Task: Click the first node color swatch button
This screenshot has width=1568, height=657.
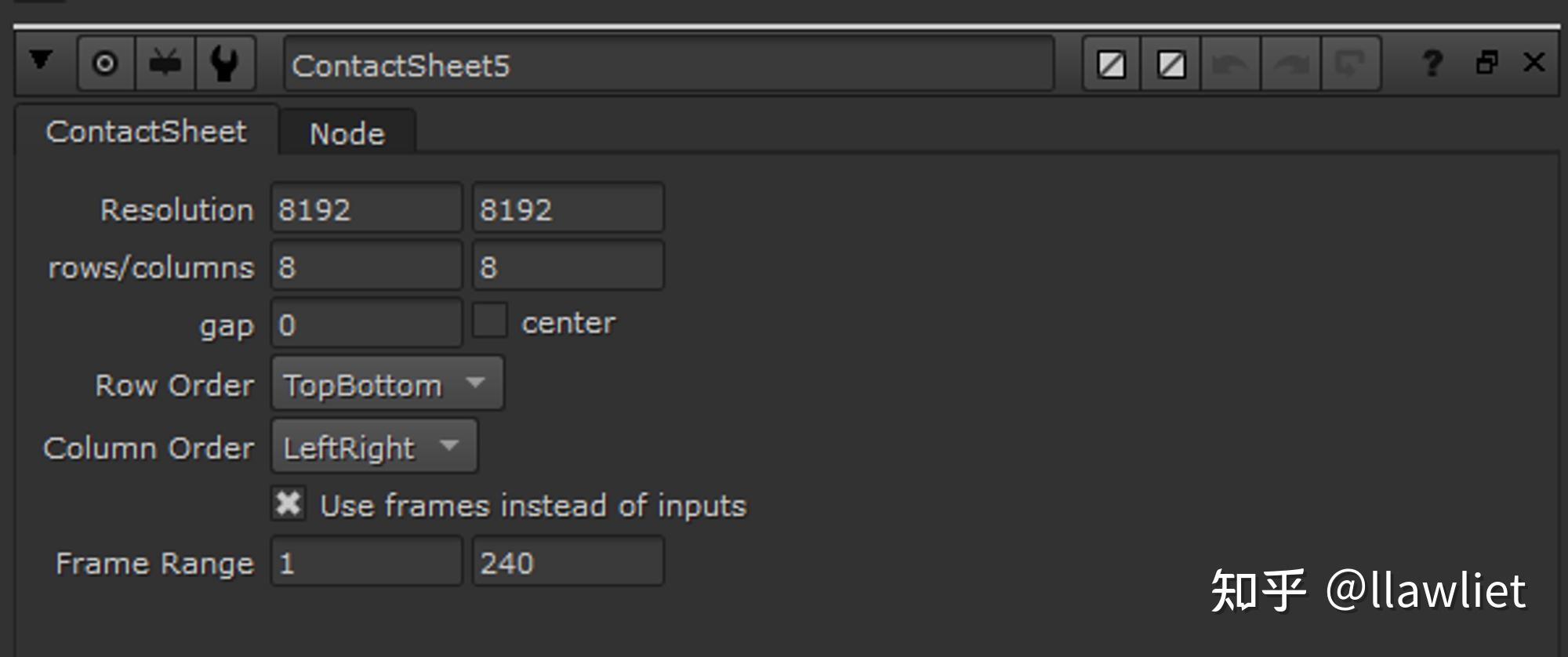Action: (x=1111, y=64)
